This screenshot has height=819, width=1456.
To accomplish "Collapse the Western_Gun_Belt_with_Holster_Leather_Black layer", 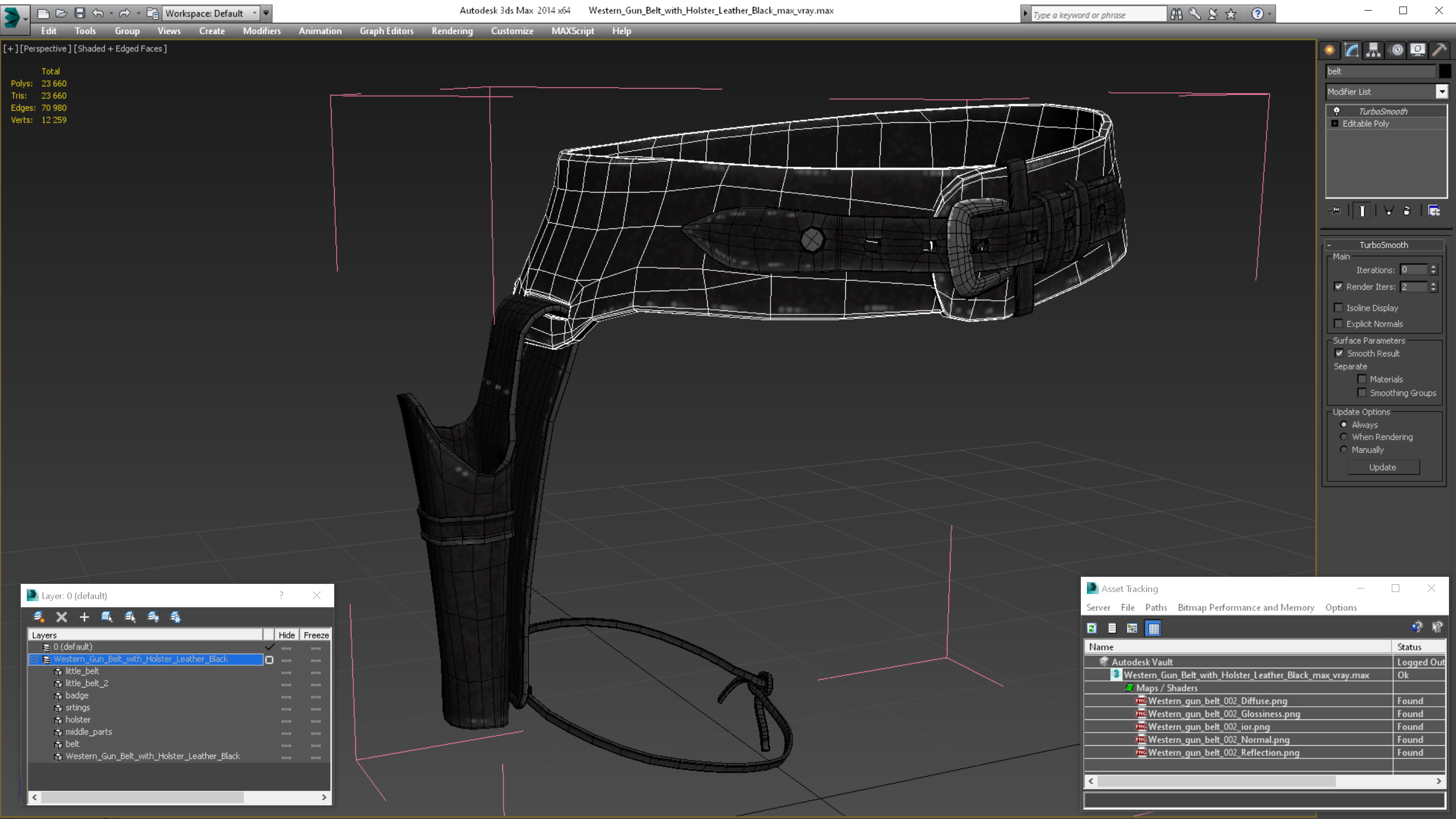I will point(34,660).
